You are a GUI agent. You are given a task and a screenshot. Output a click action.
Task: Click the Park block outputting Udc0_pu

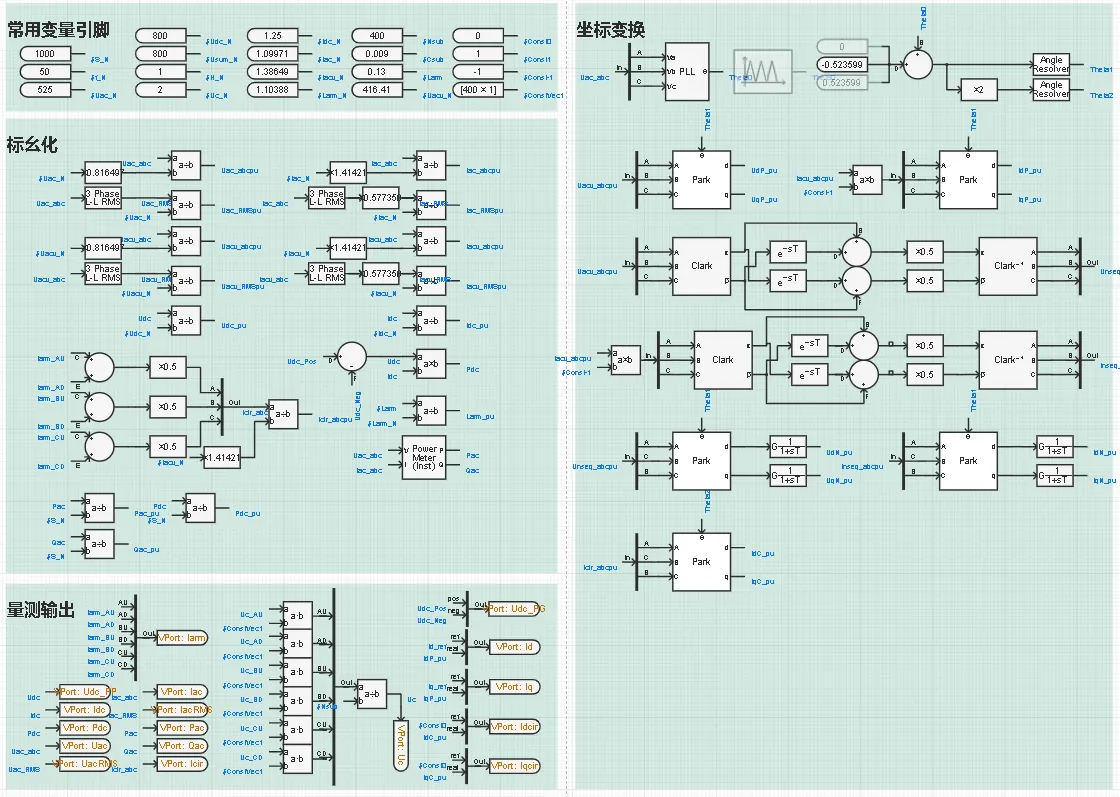701,562
